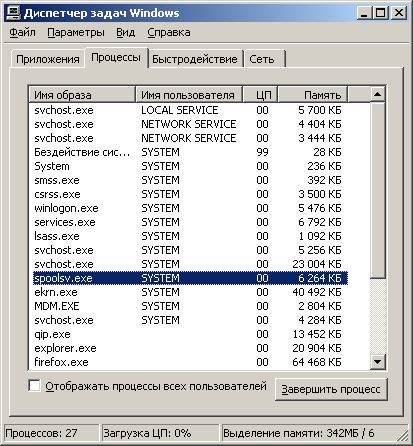
Task: Open the Параметры menu
Action: pos(76,32)
